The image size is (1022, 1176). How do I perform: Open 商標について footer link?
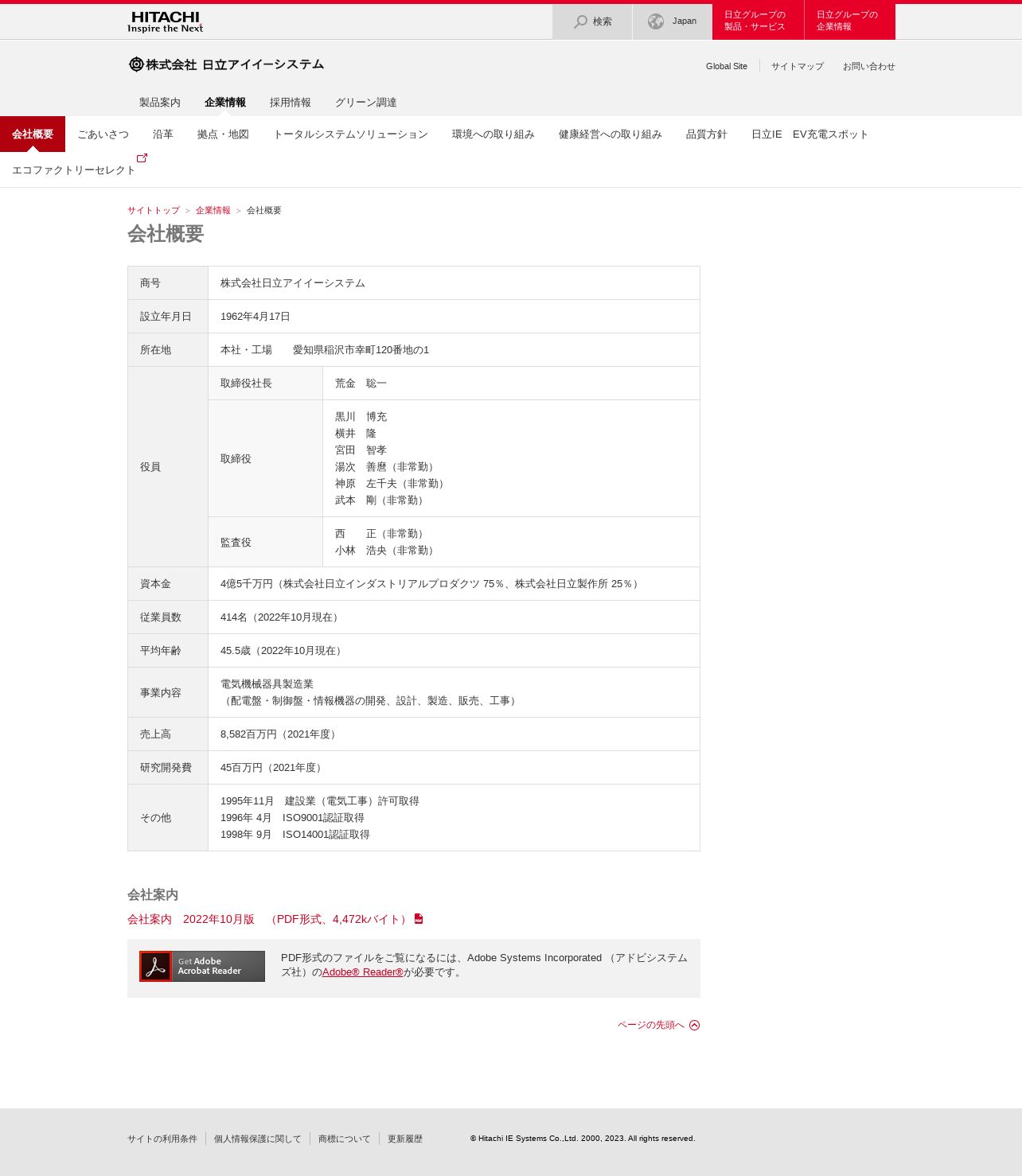point(345,1139)
